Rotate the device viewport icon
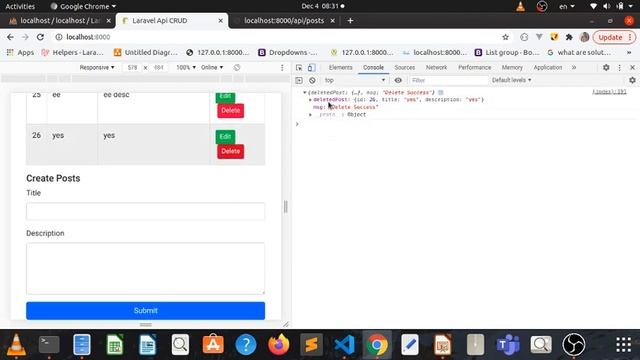This screenshot has width=640, height=360. tap(237, 67)
